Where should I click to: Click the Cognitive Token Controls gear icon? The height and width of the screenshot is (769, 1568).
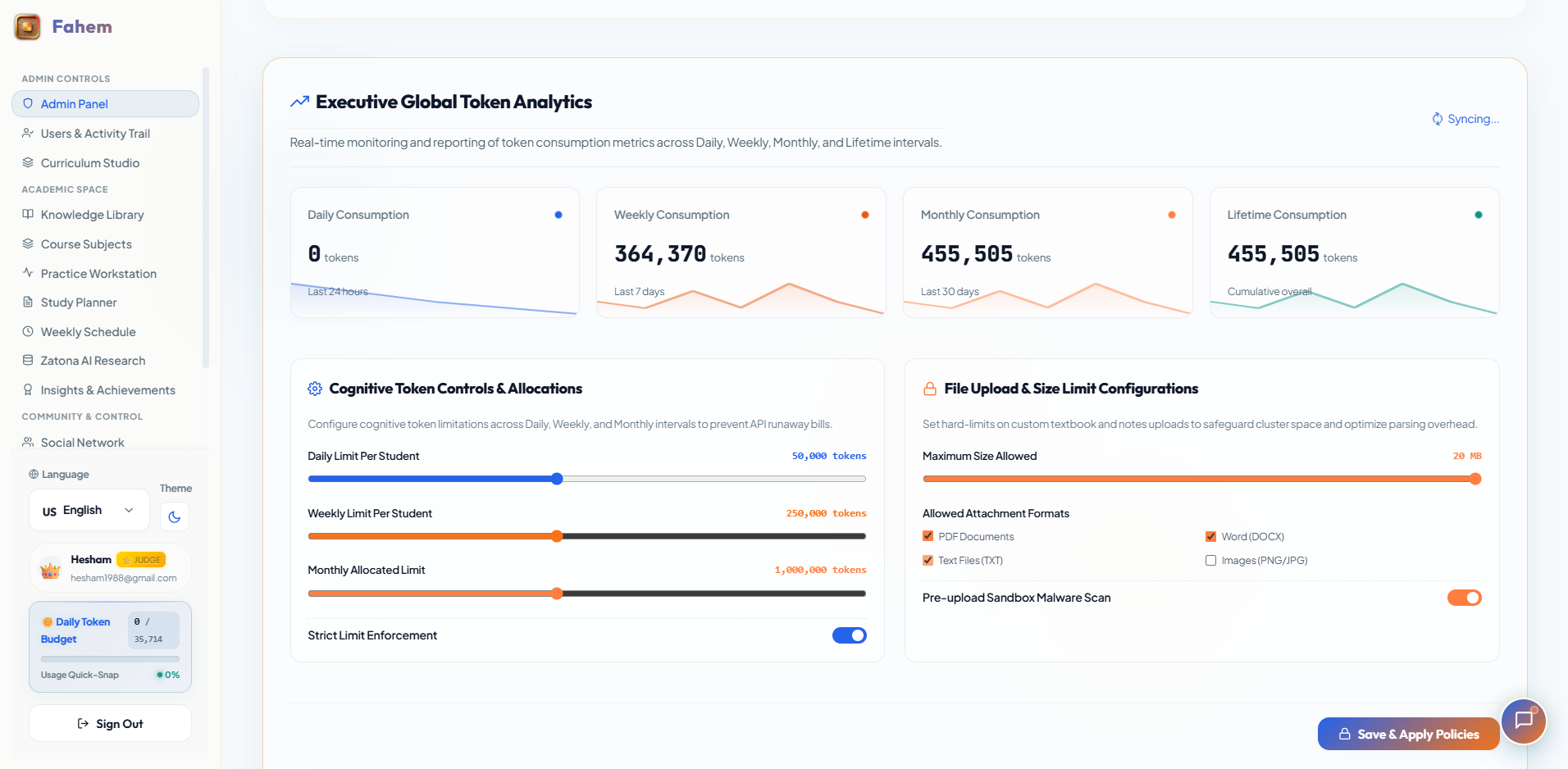(315, 389)
